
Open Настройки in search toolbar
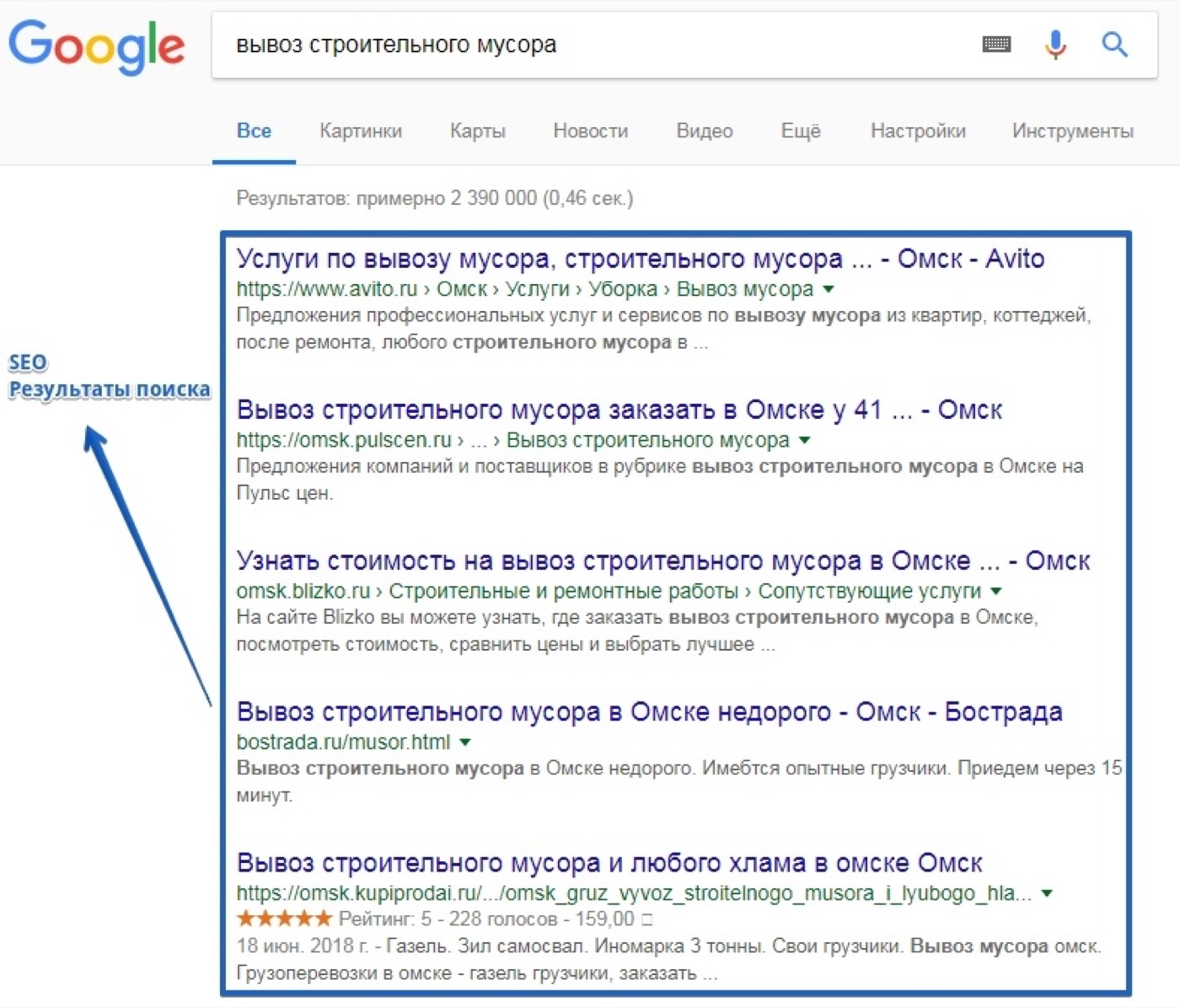click(918, 131)
